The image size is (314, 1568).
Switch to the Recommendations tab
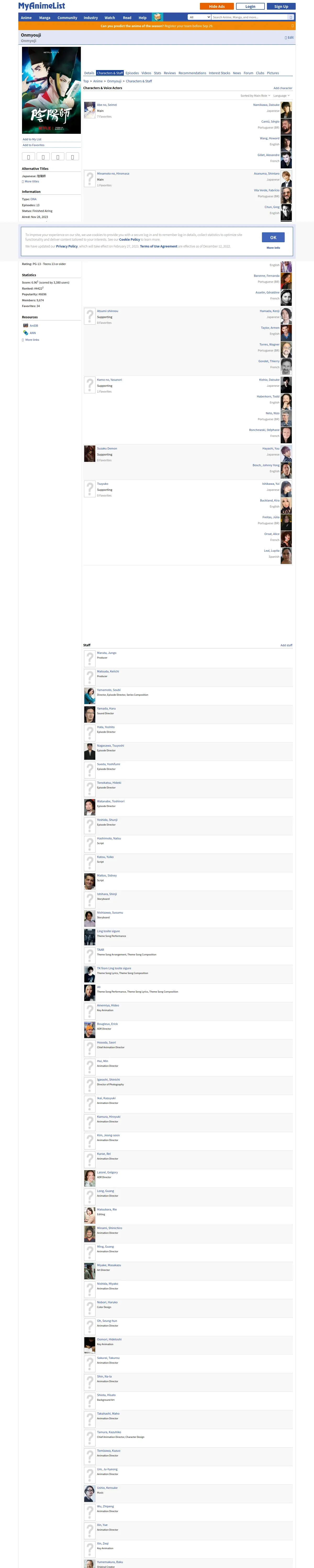coord(192,73)
